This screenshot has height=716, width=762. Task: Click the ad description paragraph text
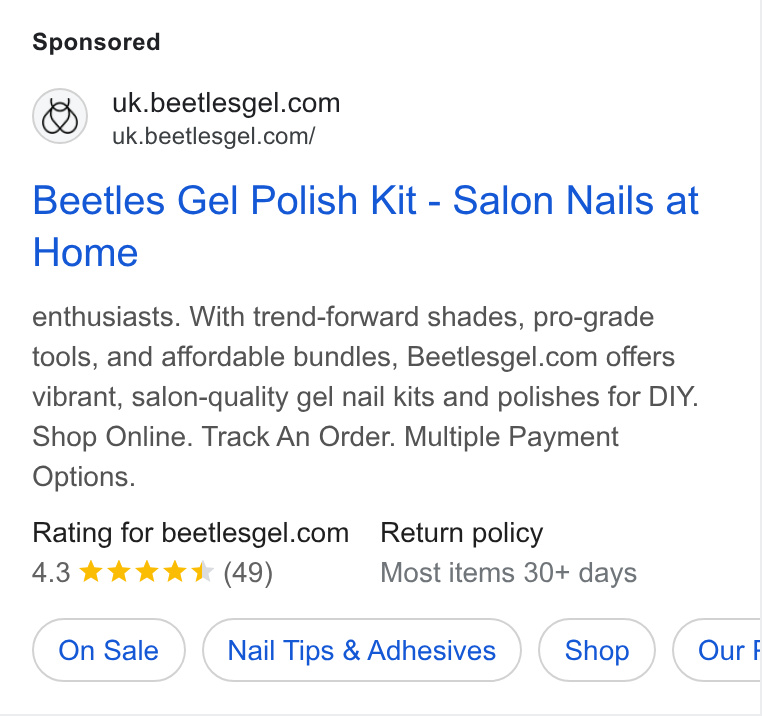[365, 397]
